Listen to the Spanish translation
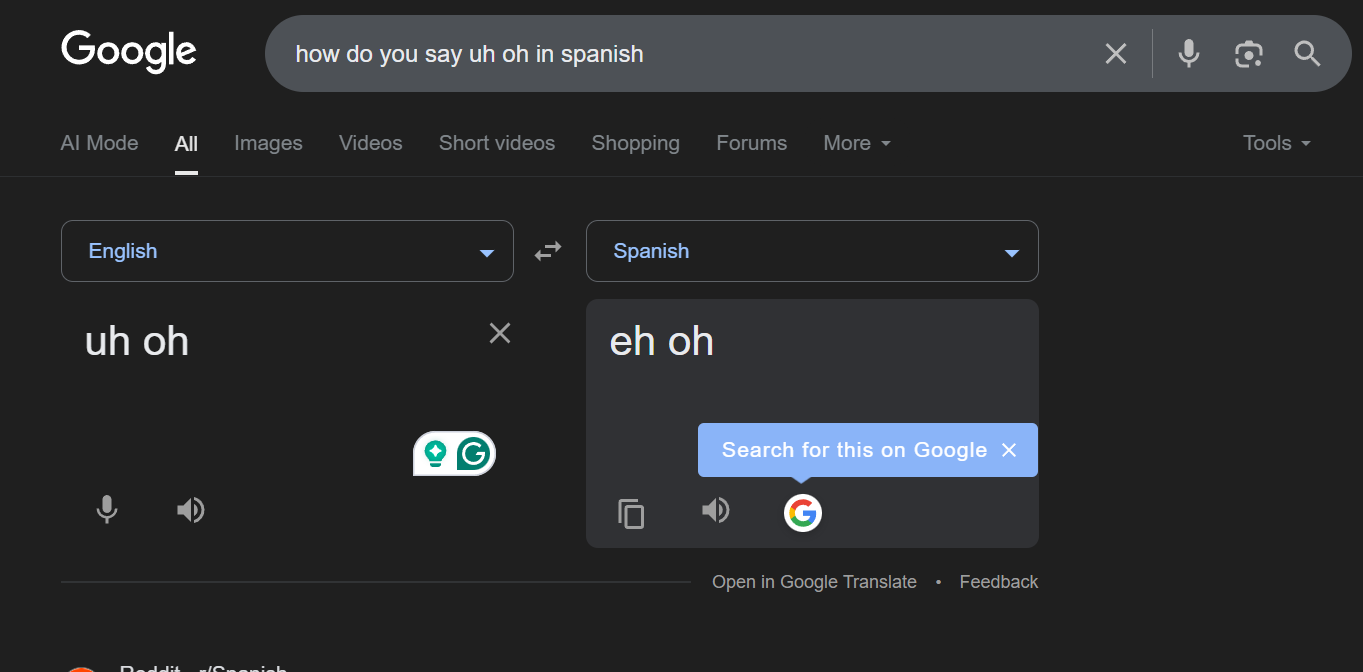Screen dimensions: 1363x672 tap(716, 511)
